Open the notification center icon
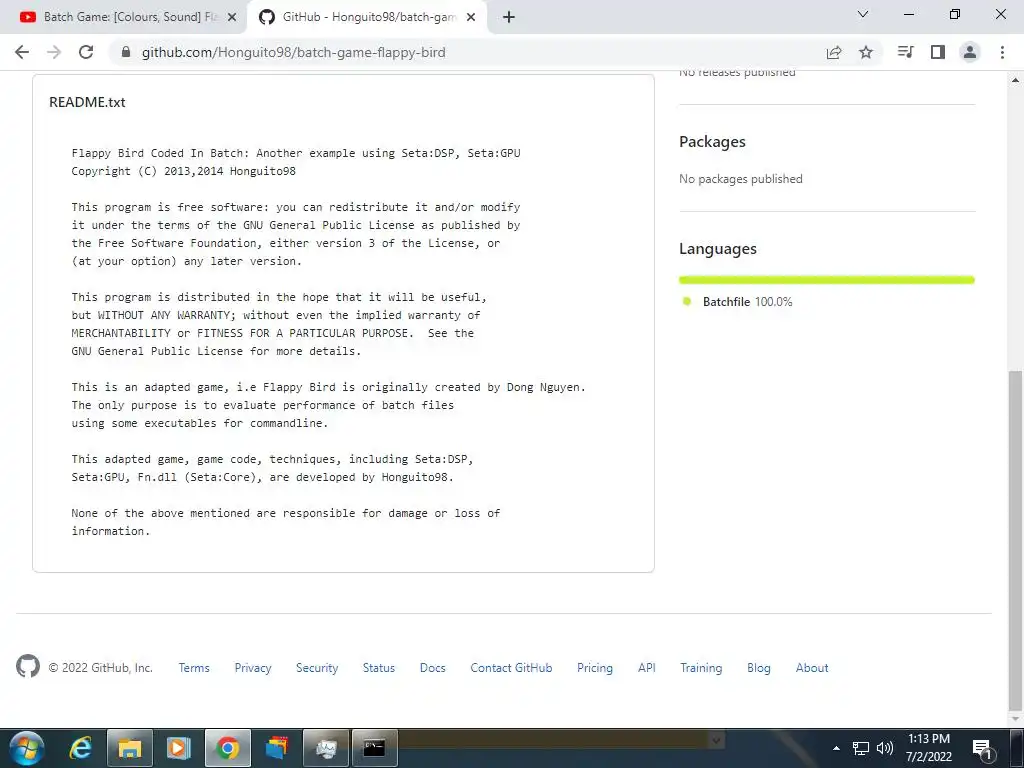1024x768 pixels. 984,749
